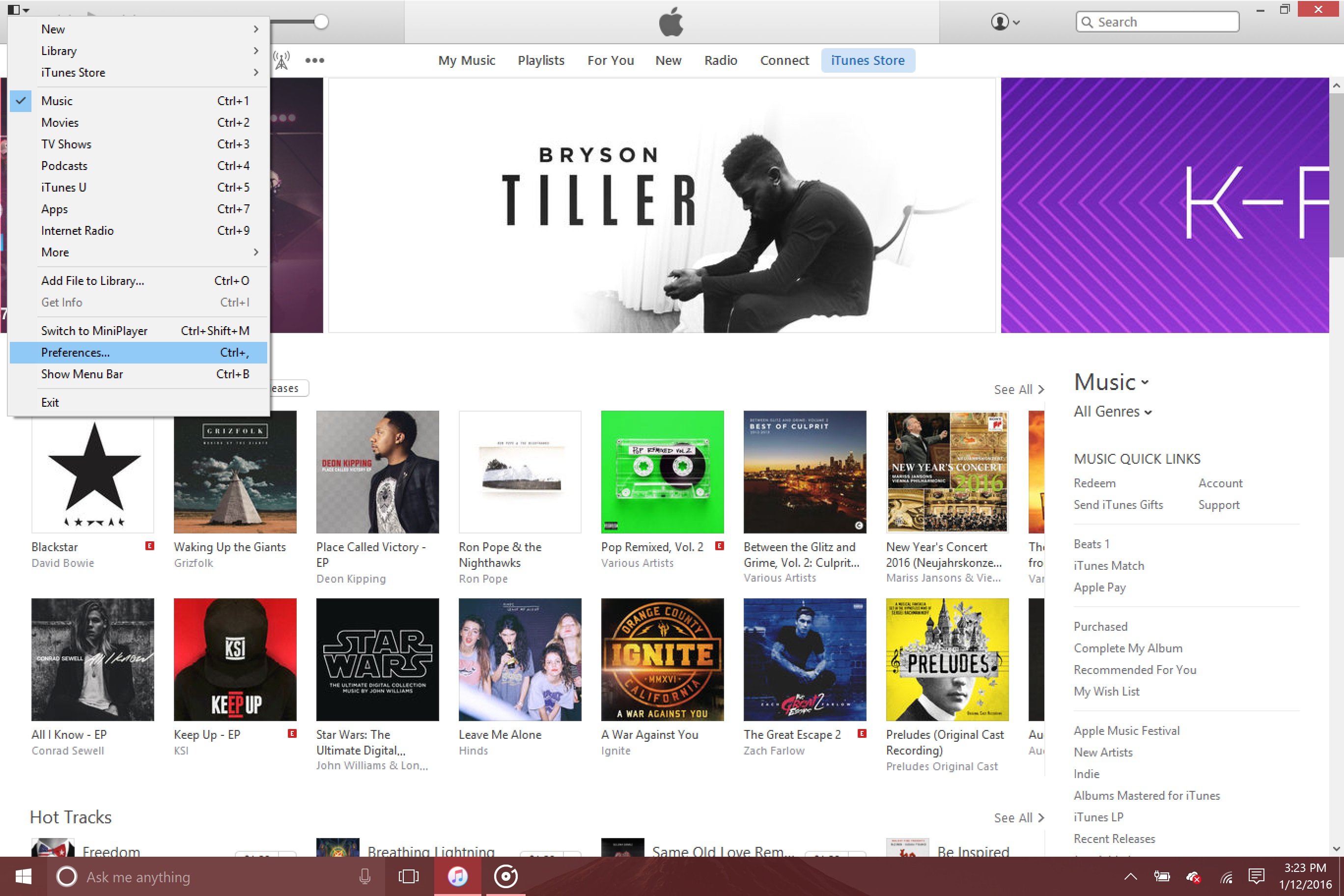Click See All for Hot Tracks
The image size is (1344, 896).
(1019, 818)
